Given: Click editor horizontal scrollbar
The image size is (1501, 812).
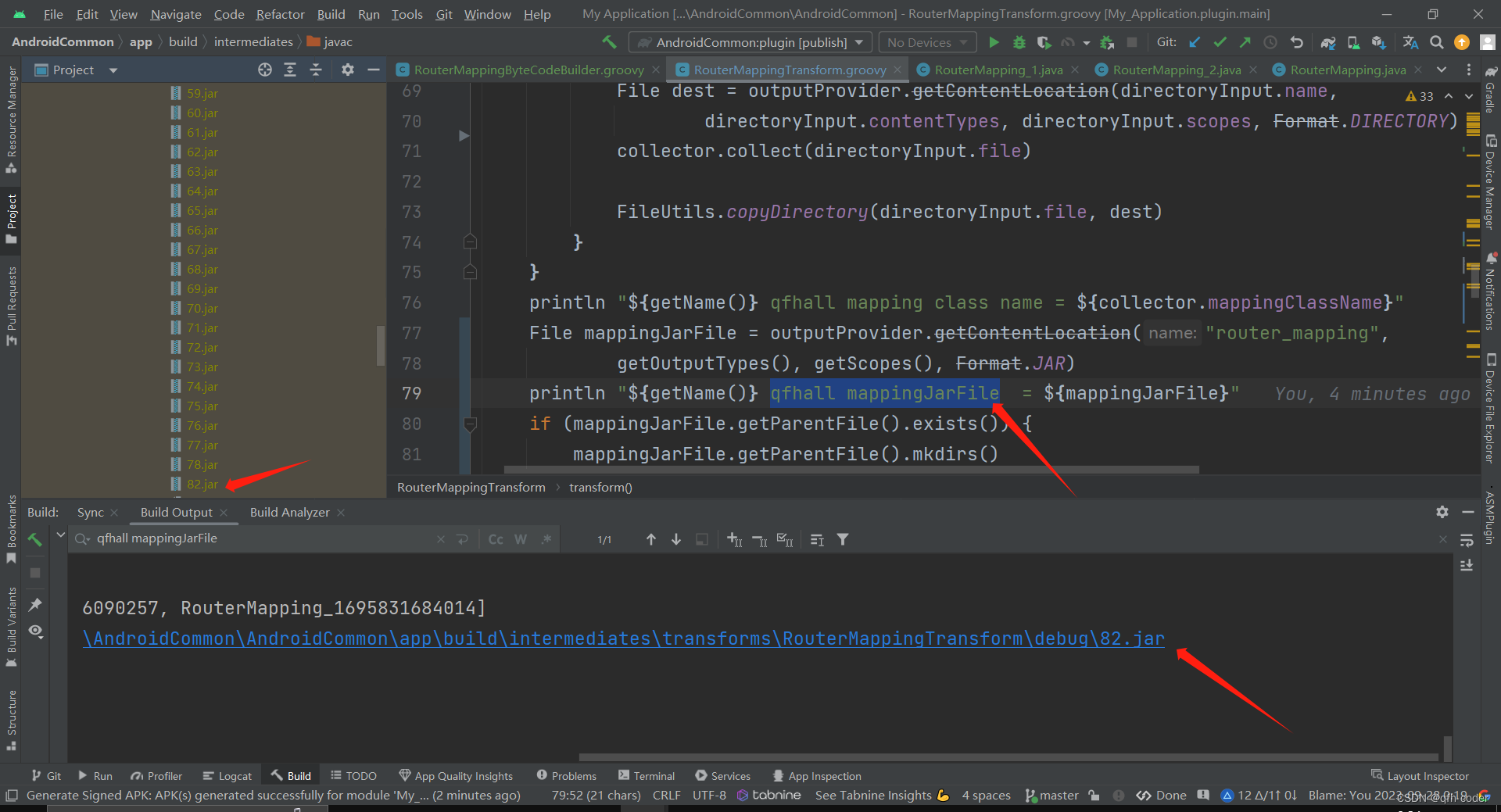Looking at the screenshot, I should (851, 470).
